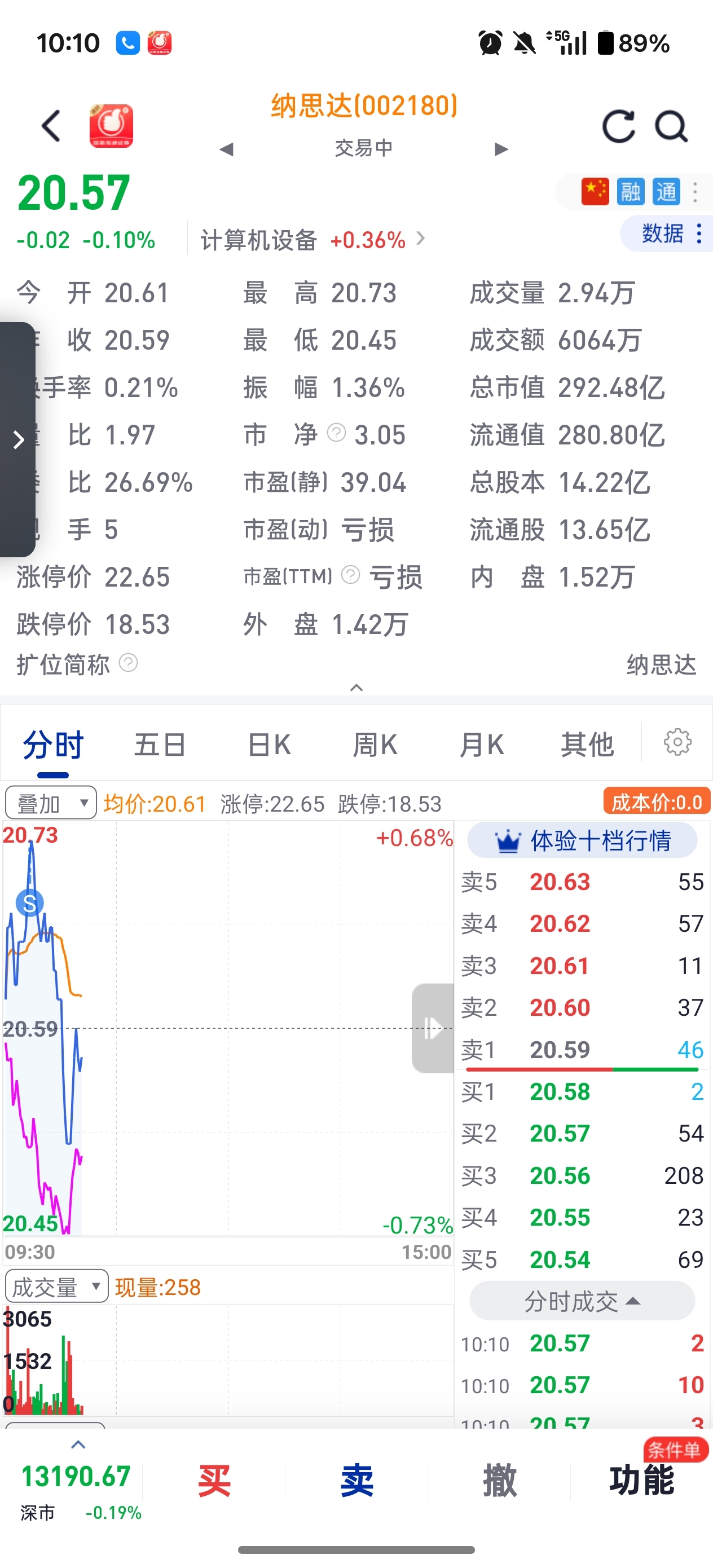Image resolution: width=713 pixels, height=1568 pixels.
Task: Tap the China flag market icon
Action: (595, 192)
